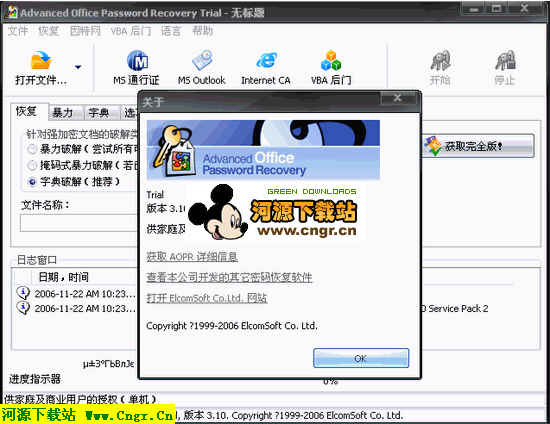The image size is (550, 424).
Task: Select the second 2006-11-22 AM 10:23 log row
Action: click(x=85, y=309)
